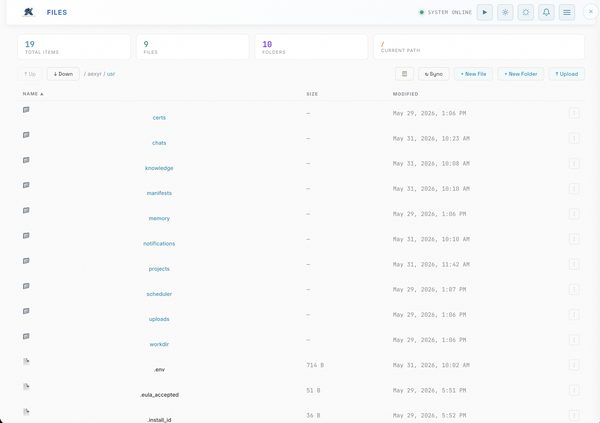Viewport: 600px width, 423px height.
Task: Open the workdir folder
Action: (159, 344)
